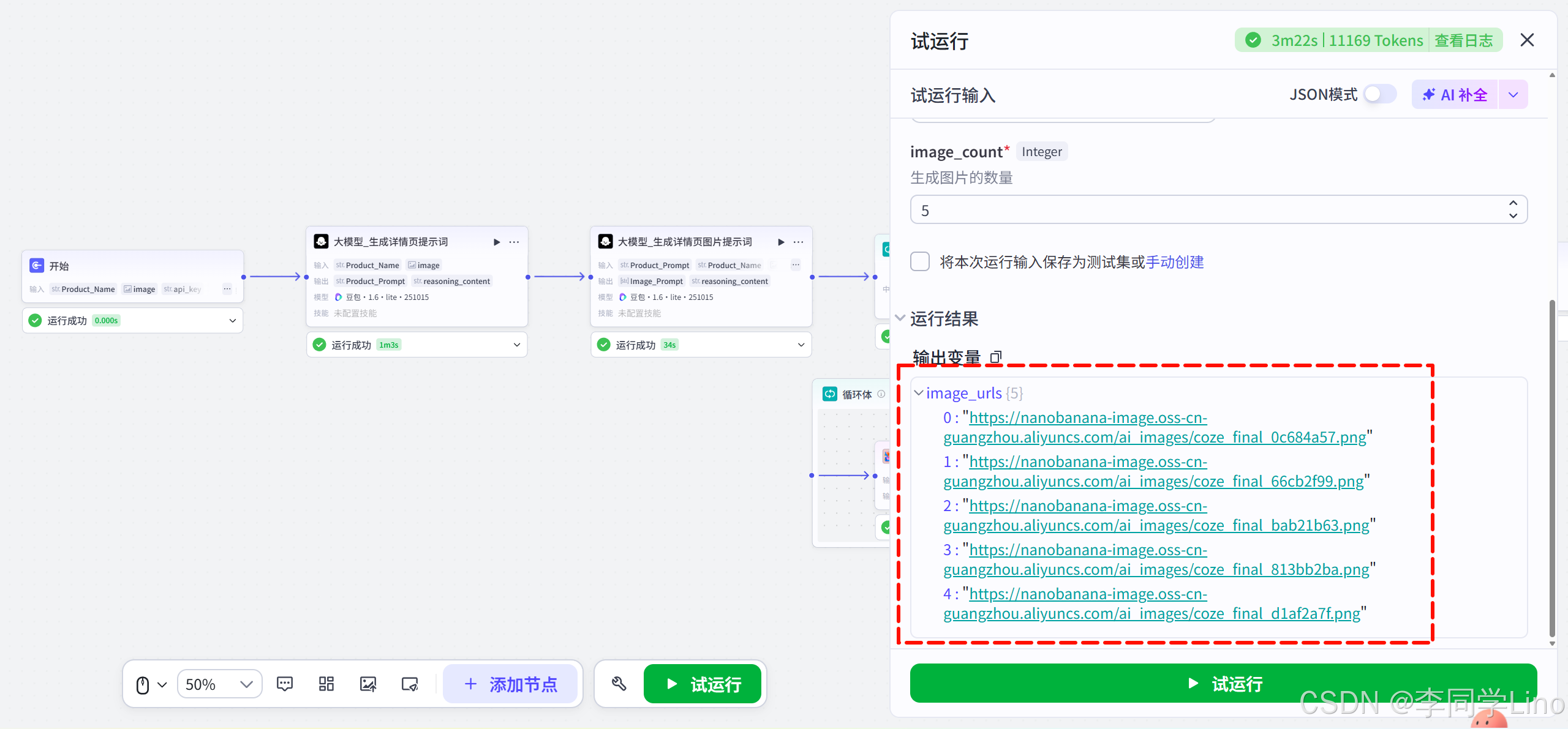Screen dimensions: 1568x729
Task: Collapse the 运行结果 section
Action: (x=900, y=318)
